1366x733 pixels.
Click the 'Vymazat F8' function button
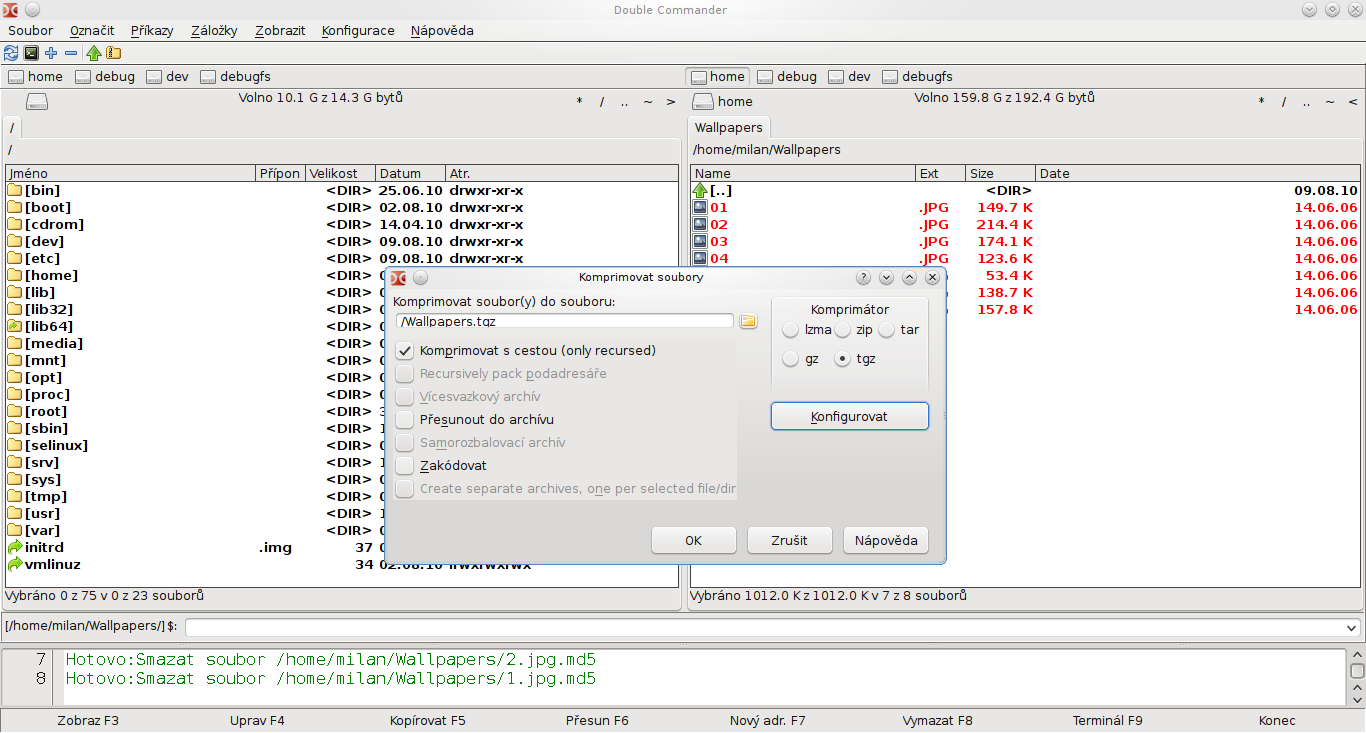(937, 720)
